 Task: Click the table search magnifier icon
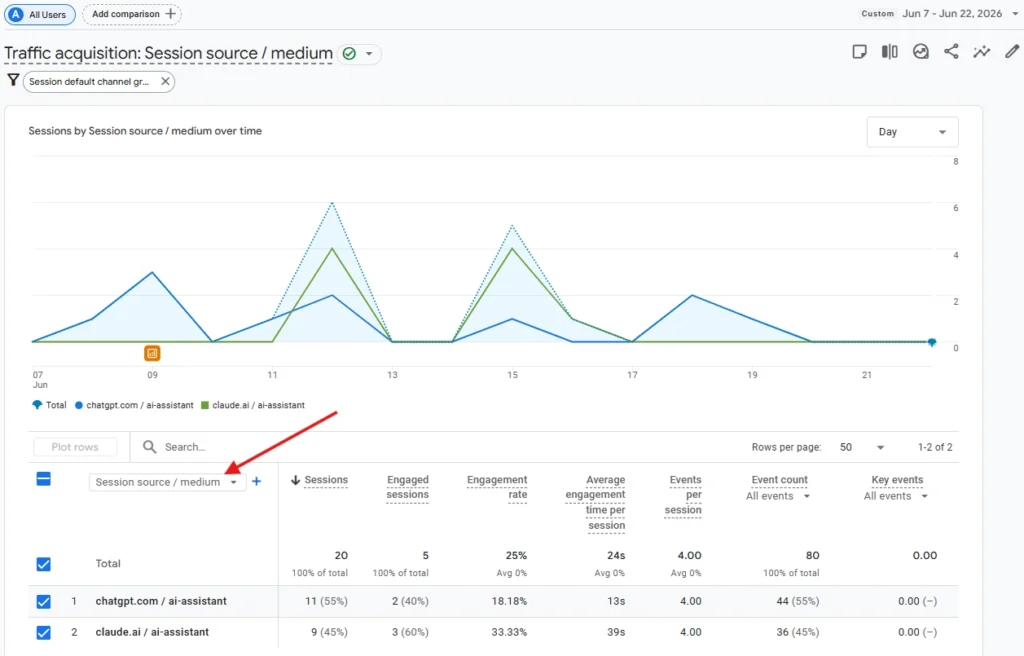click(150, 447)
